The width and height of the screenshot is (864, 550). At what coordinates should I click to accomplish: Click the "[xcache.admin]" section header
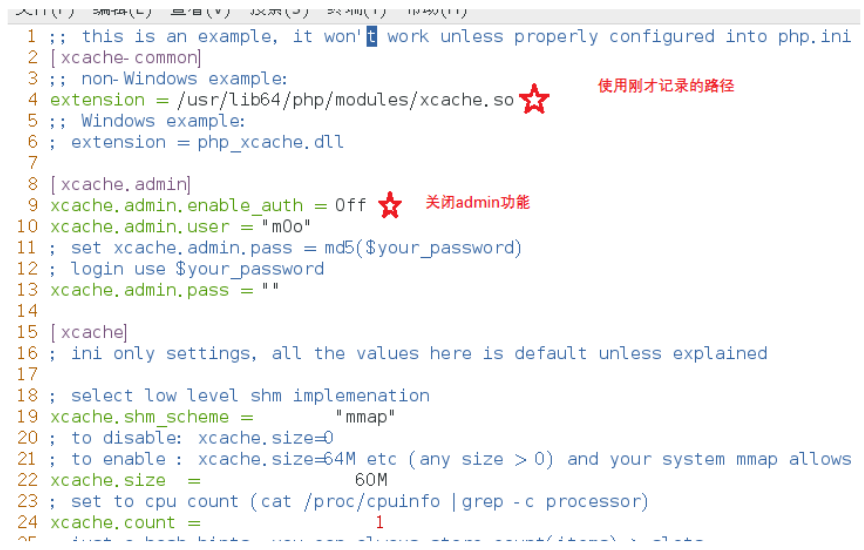[120, 184]
